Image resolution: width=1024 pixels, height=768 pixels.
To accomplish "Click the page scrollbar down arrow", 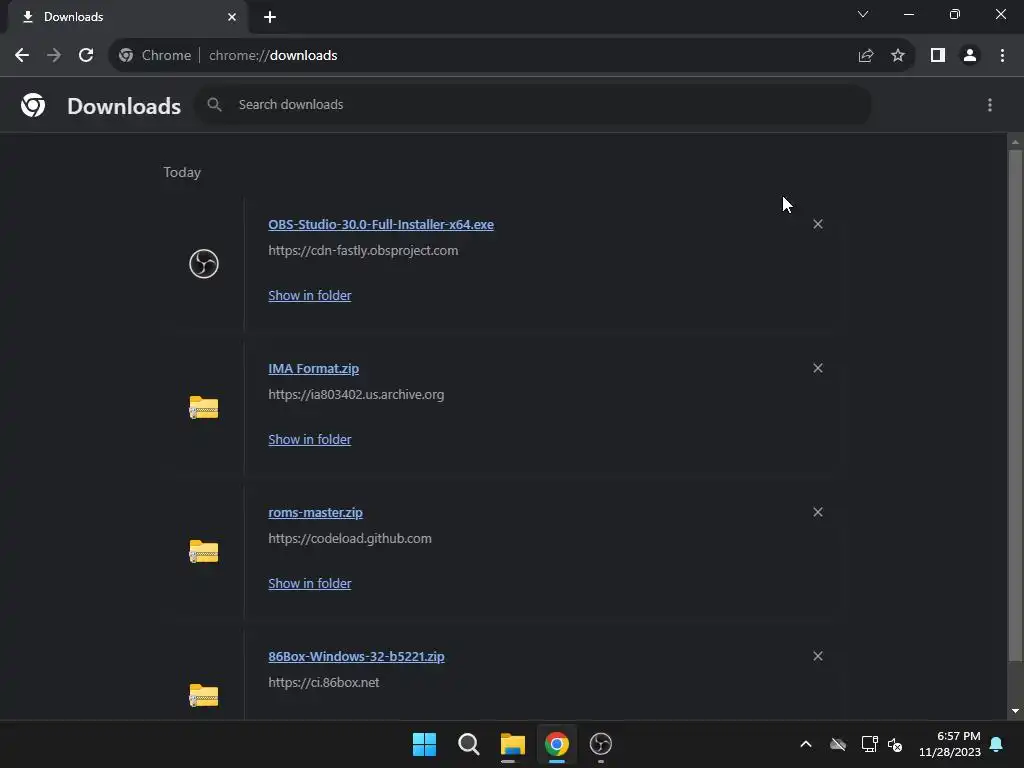I will [x=1015, y=711].
